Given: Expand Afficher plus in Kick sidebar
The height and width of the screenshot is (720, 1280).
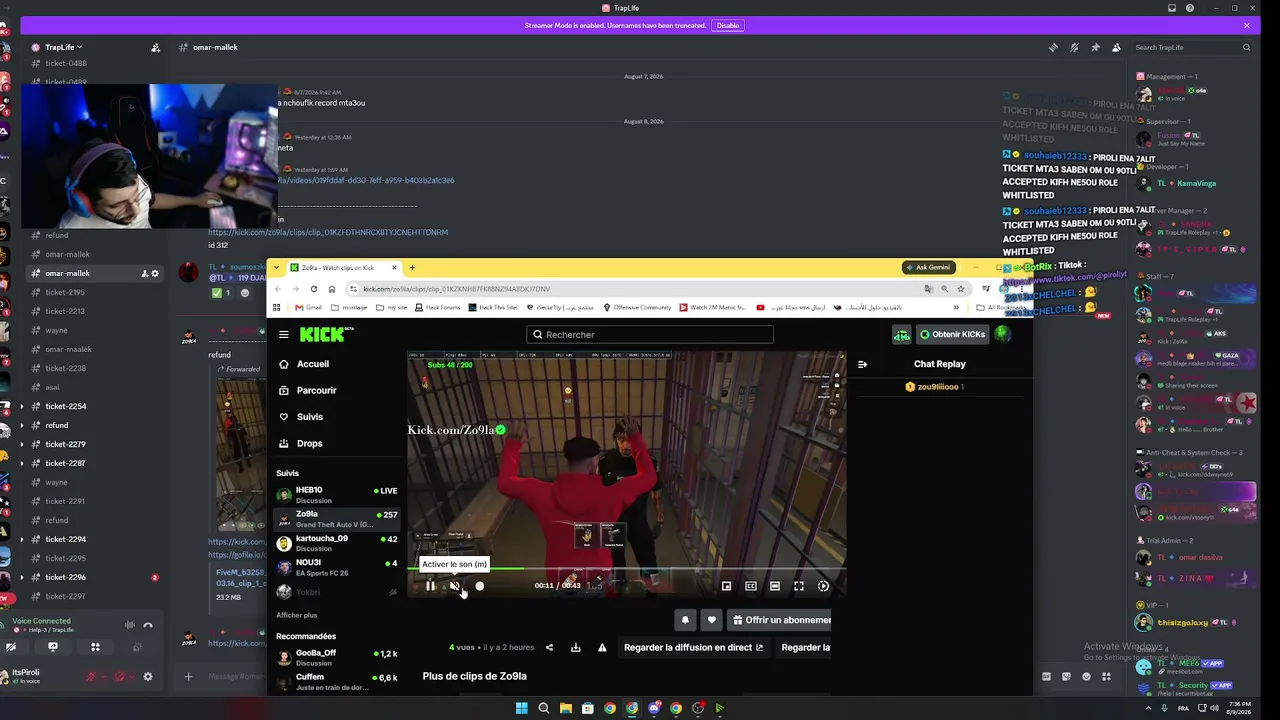Looking at the screenshot, I should (297, 615).
